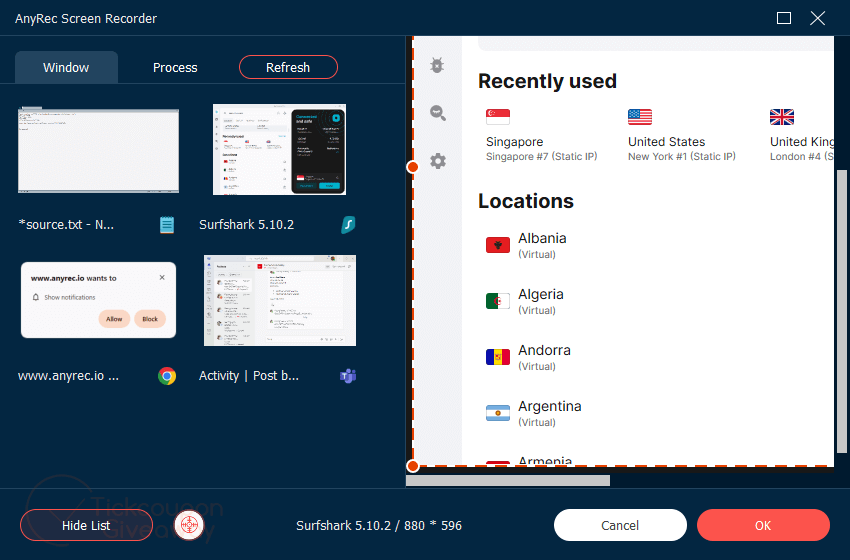Click the 'www.anyrec.io ...' window label
The width and height of the screenshot is (850, 560).
[x=68, y=376]
